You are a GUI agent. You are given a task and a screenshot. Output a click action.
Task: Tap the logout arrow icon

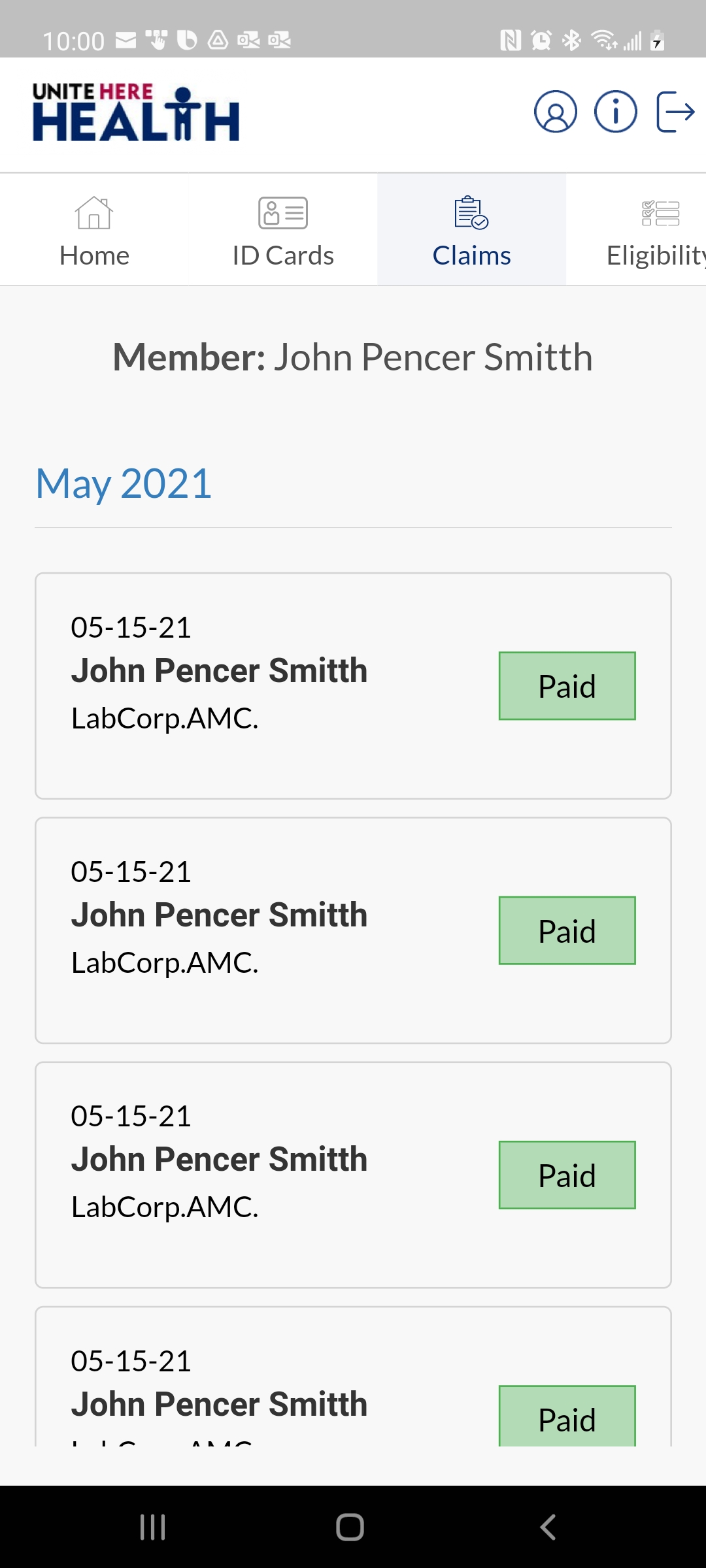(675, 112)
